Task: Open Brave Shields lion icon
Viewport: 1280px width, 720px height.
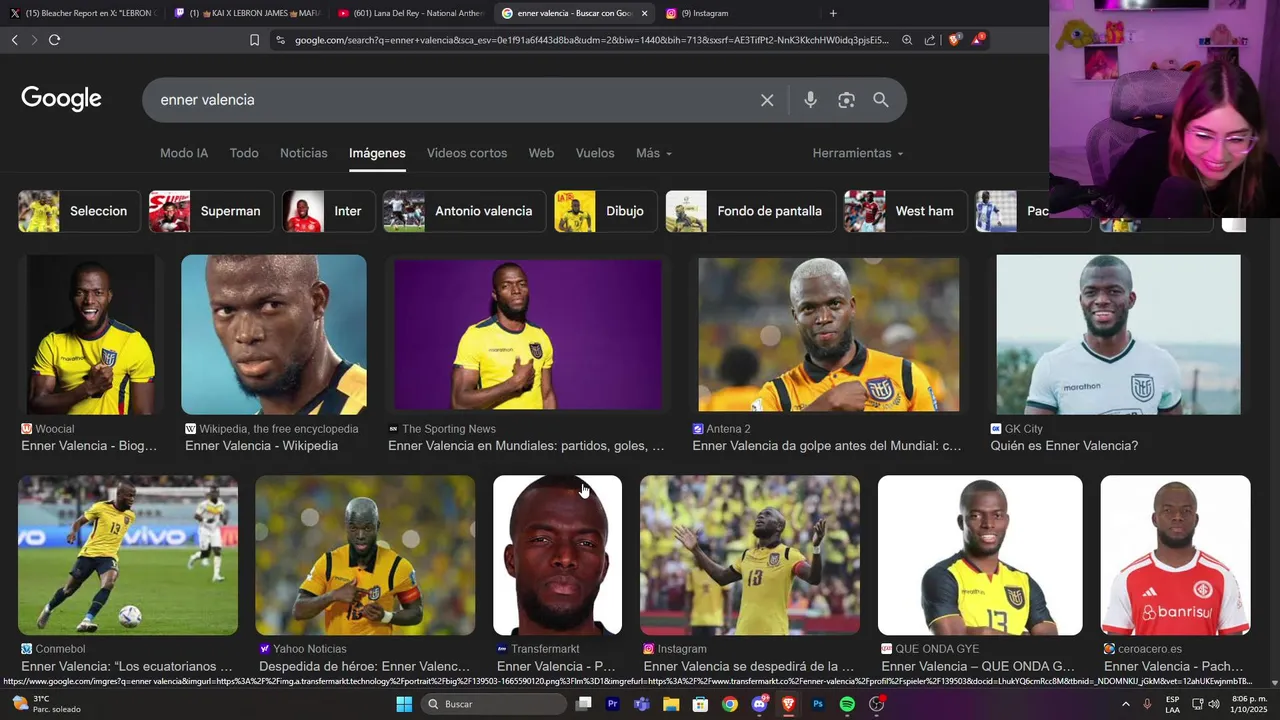Action: coord(954,40)
